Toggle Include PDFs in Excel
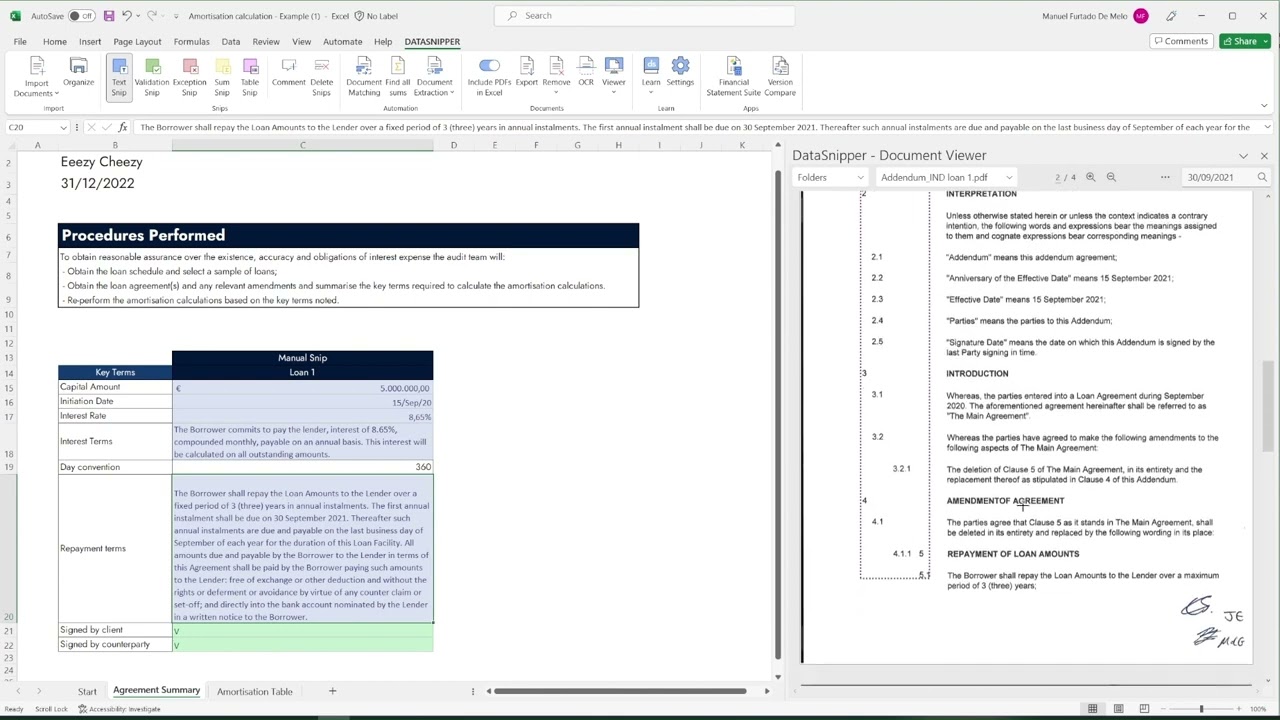The height and width of the screenshot is (720, 1280). pyautogui.click(x=489, y=77)
